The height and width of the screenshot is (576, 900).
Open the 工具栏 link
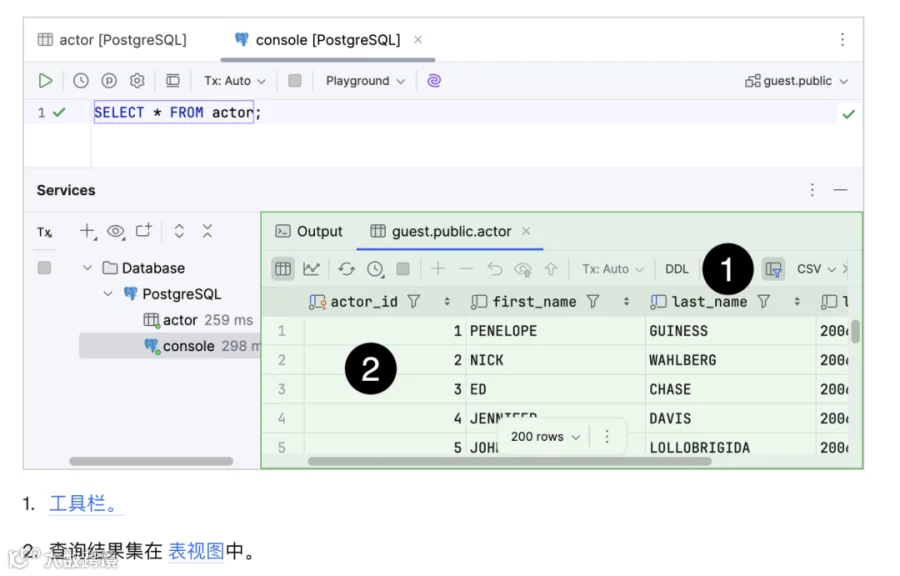coord(84,503)
